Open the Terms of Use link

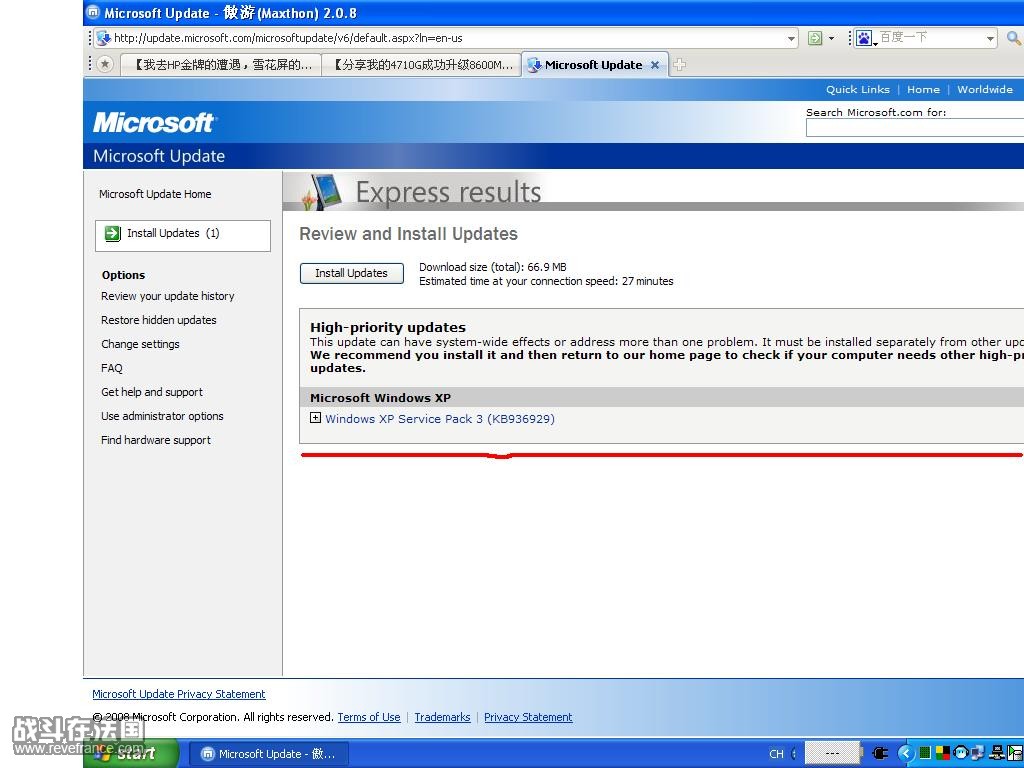(x=369, y=717)
